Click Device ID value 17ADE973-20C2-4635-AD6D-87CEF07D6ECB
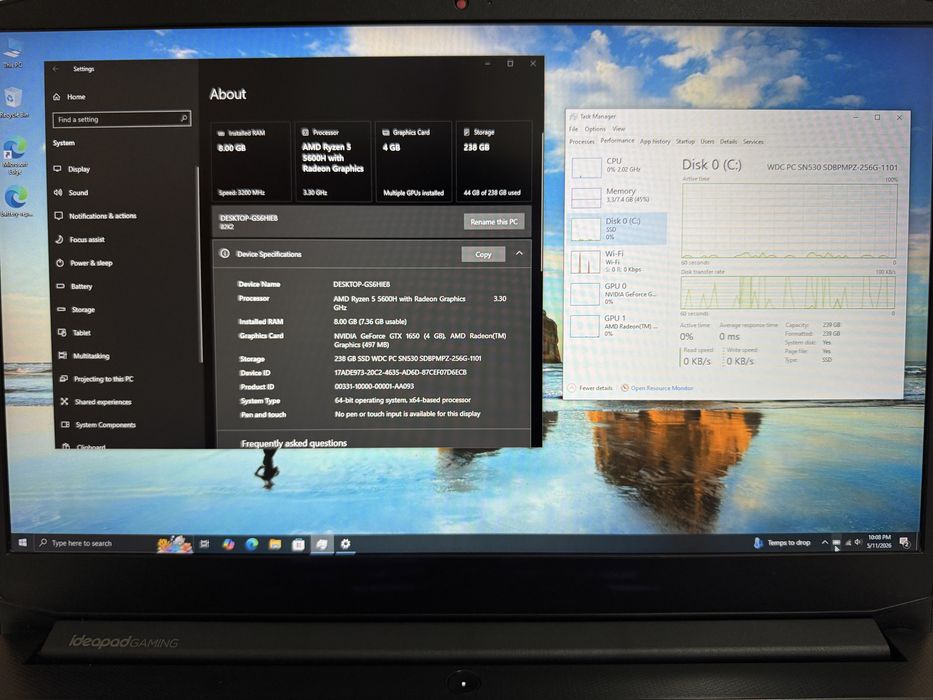This screenshot has width=933, height=700. click(400, 373)
